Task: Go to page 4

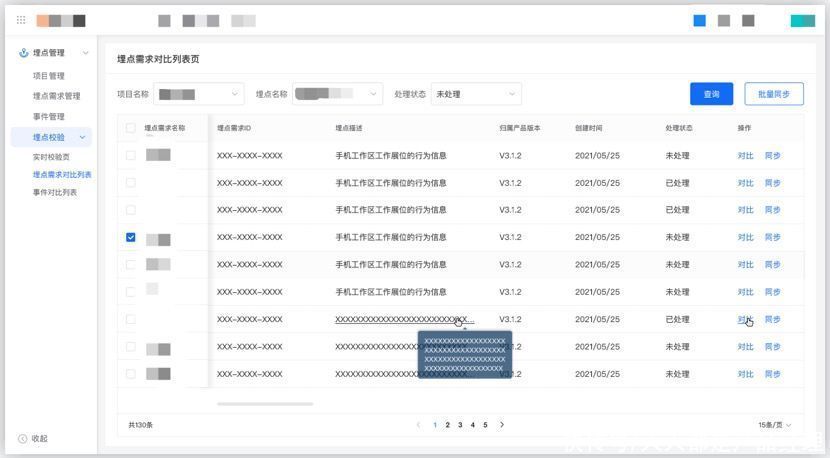Action: [473, 425]
